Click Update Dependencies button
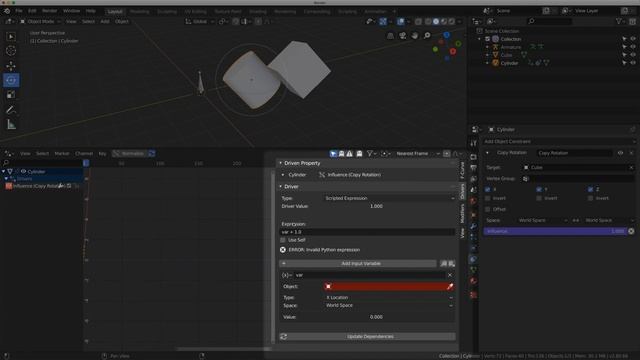 (x=367, y=337)
